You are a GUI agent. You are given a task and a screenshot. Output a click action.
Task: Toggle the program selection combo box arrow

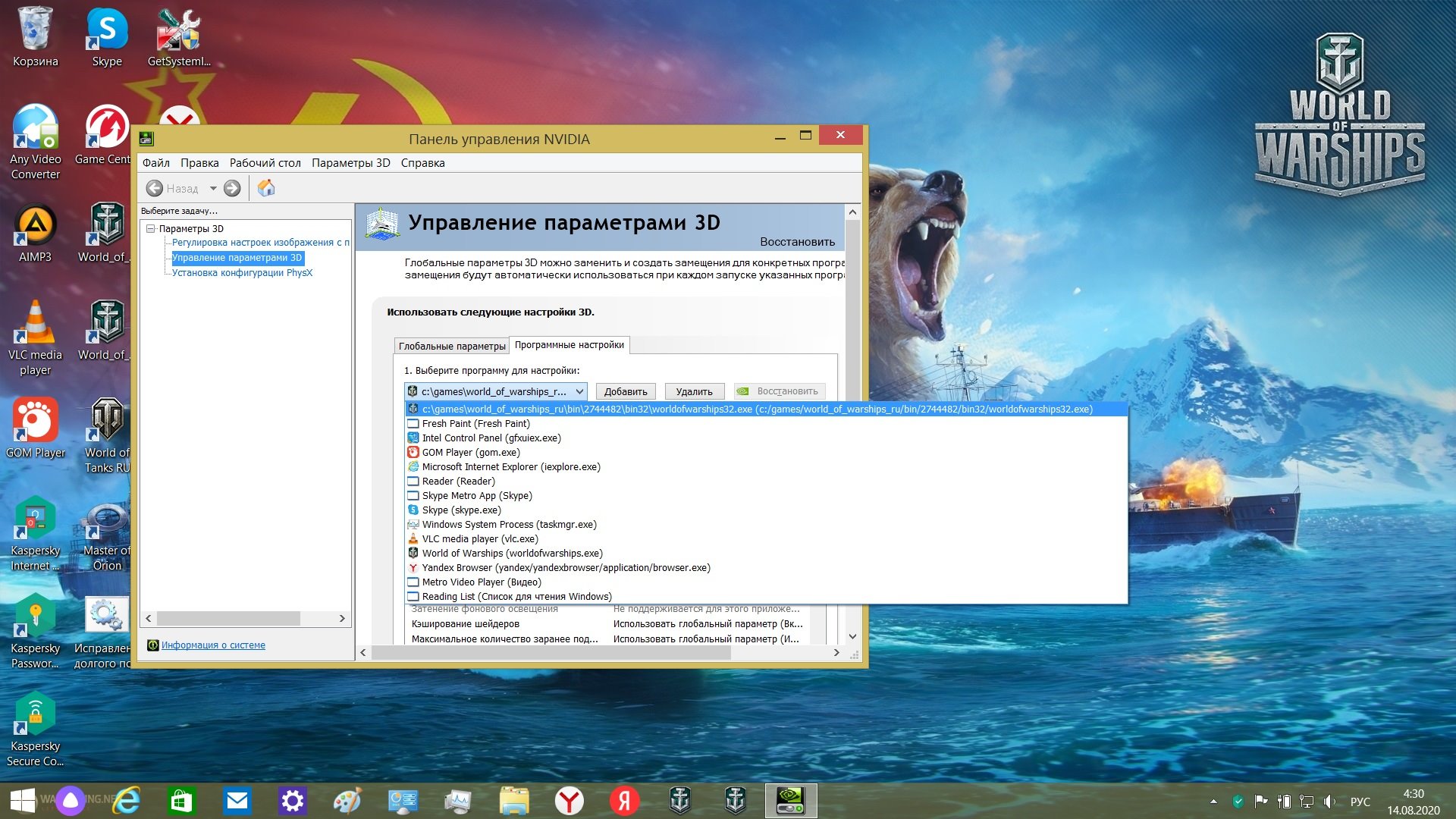tap(579, 391)
